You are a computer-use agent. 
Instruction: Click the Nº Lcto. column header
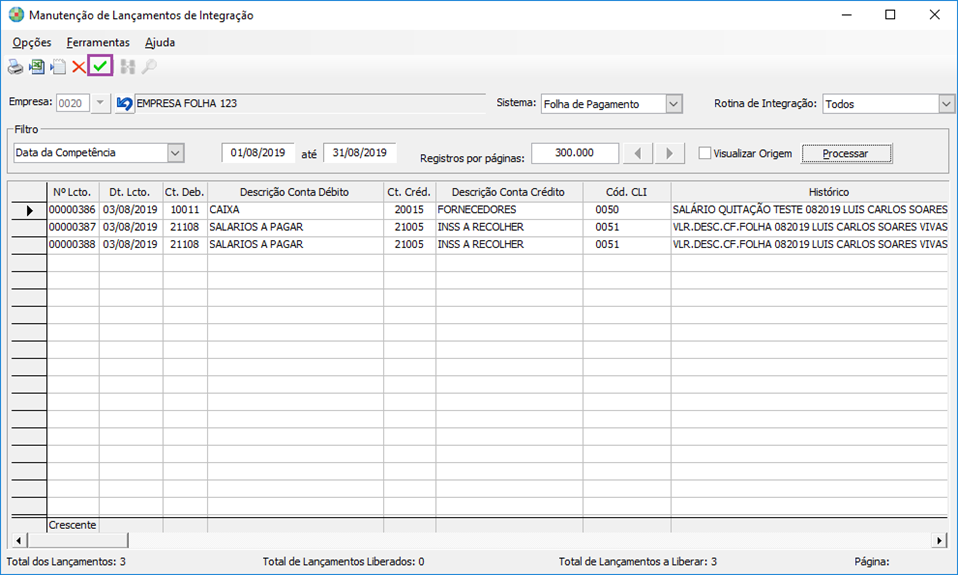[73, 192]
